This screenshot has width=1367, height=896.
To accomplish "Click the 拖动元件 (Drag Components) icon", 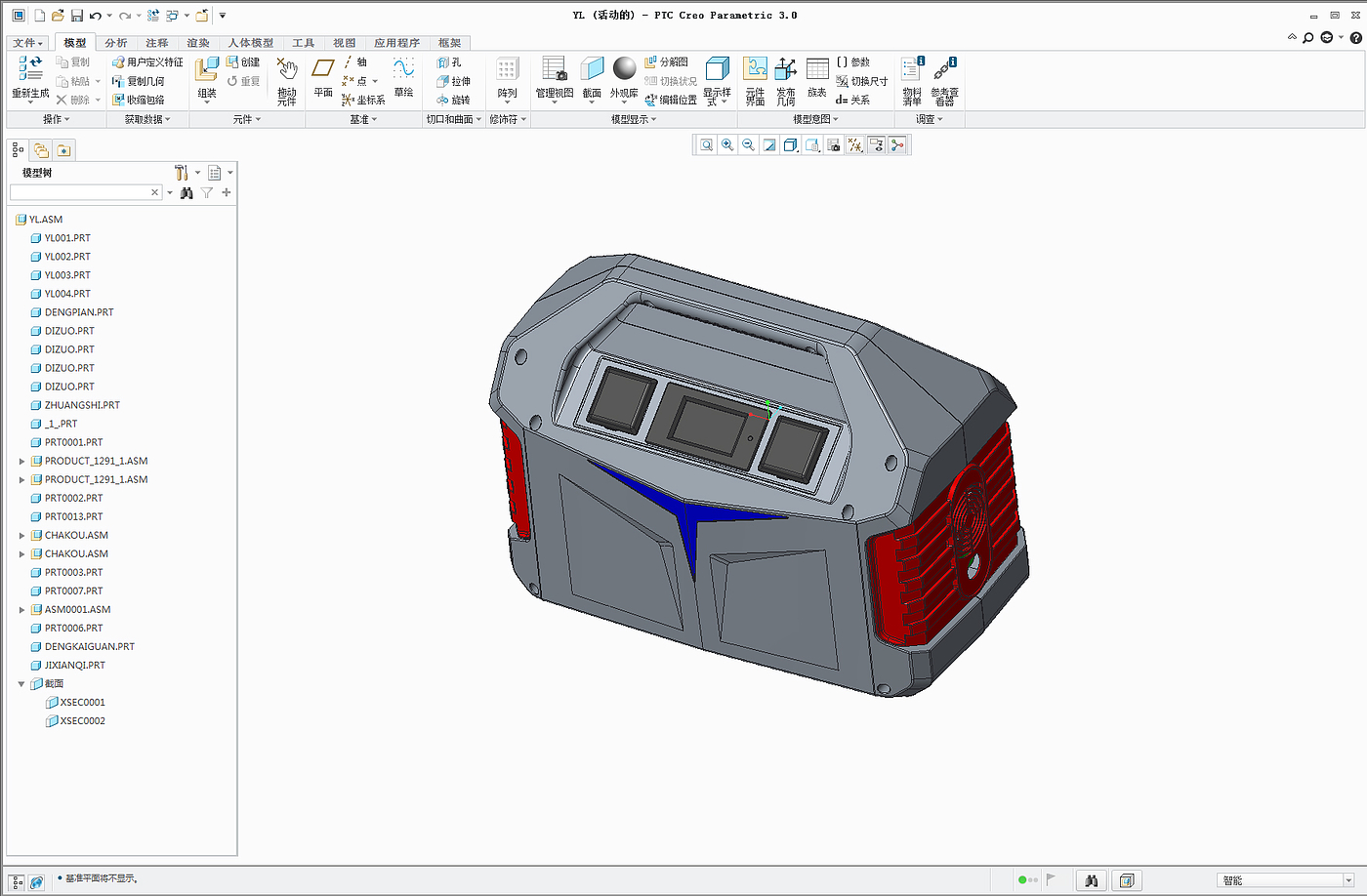I will click(x=286, y=69).
